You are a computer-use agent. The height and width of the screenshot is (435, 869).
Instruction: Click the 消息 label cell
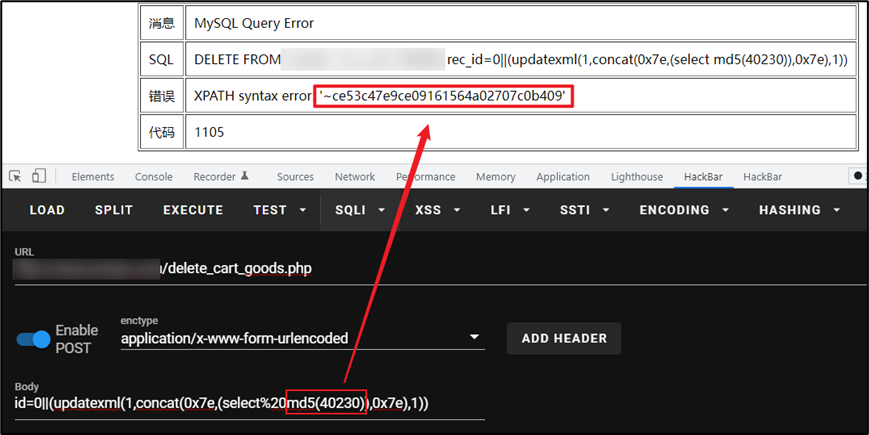161,23
